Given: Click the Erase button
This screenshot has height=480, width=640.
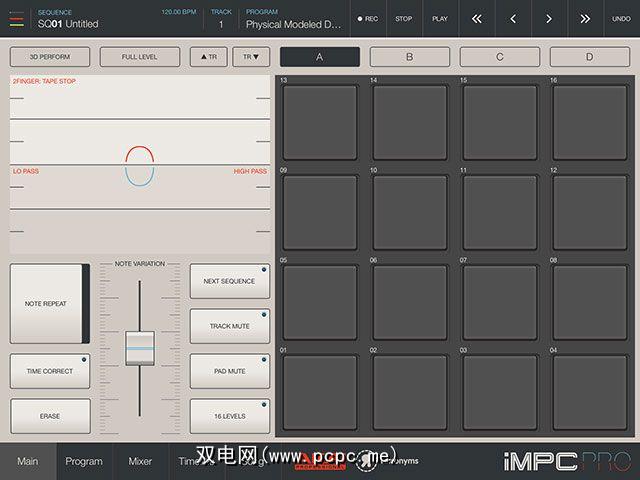Looking at the screenshot, I should click(x=50, y=416).
